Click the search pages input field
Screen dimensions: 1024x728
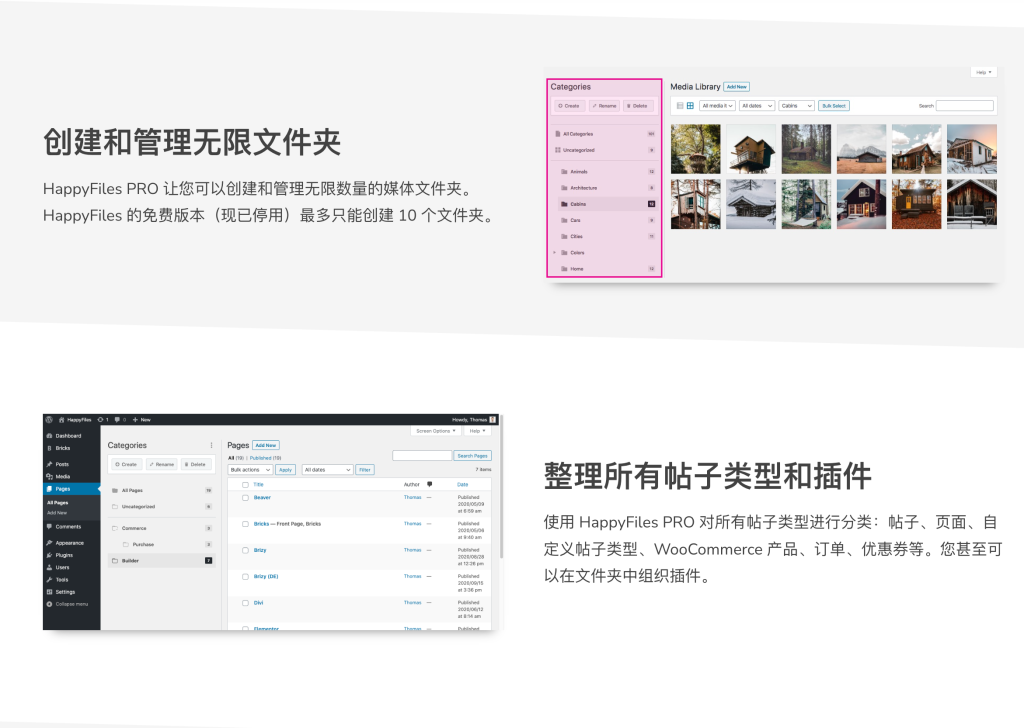pos(422,456)
